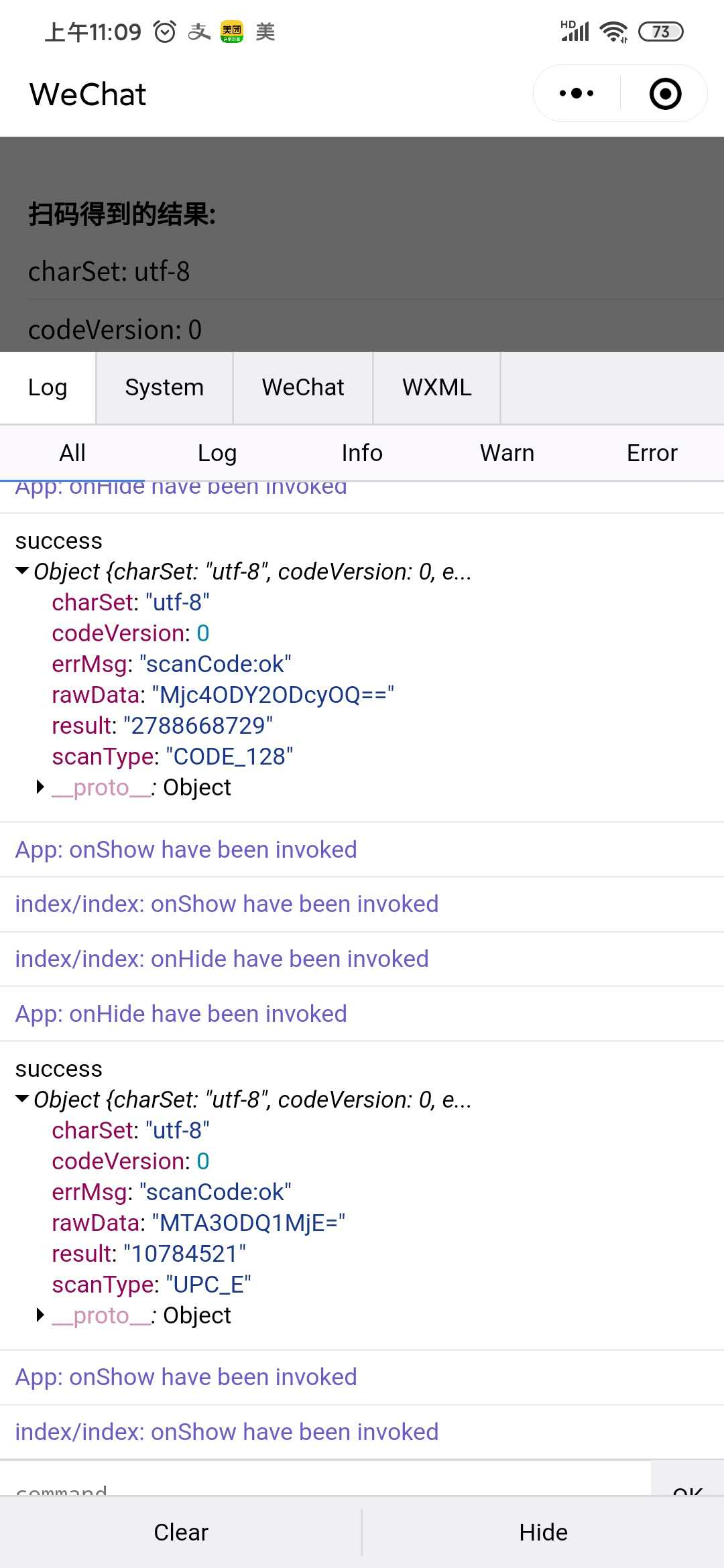The width and height of the screenshot is (724, 1568).
Task: Collapse the CODE_128 scan result object
Action: point(23,572)
